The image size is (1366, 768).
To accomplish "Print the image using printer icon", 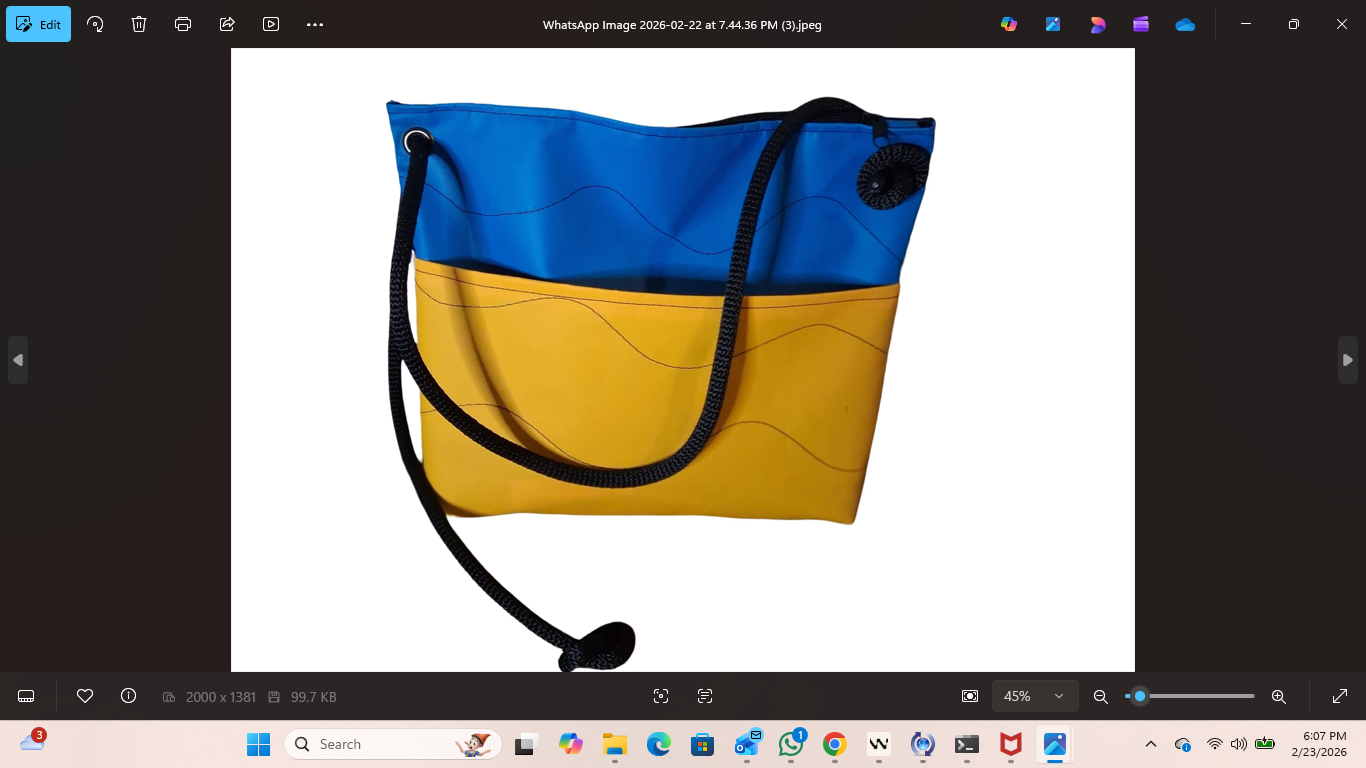I will [183, 24].
